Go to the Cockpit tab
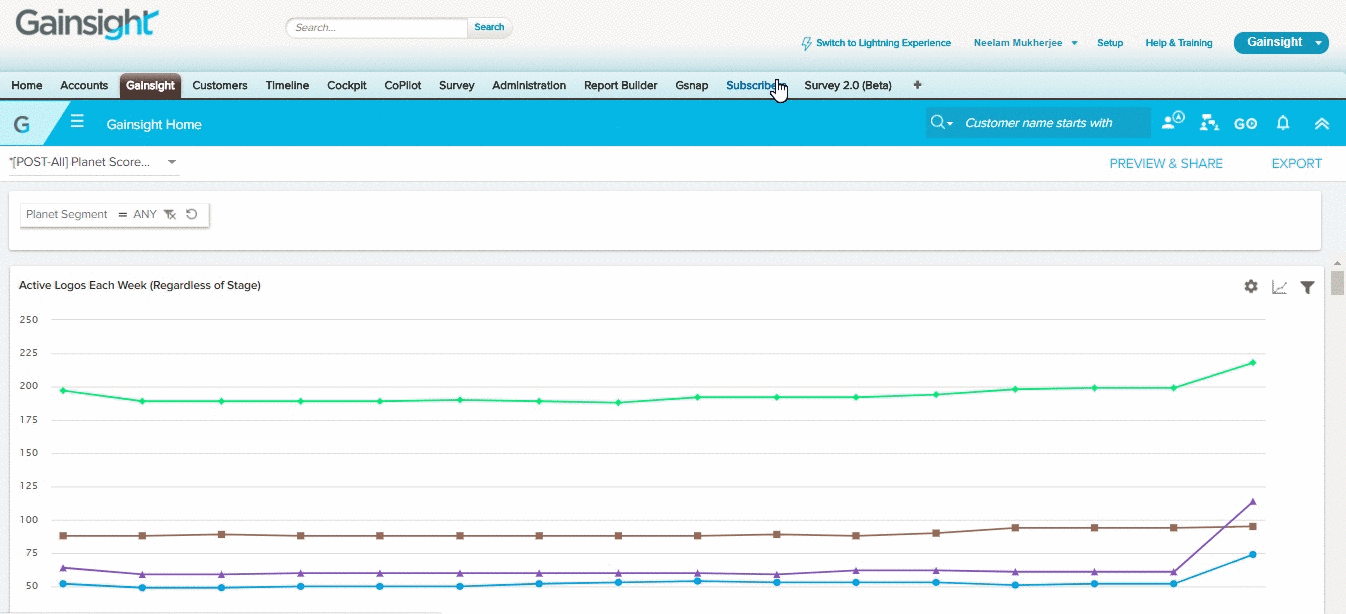This screenshot has width=1346, height=614. 347,85
